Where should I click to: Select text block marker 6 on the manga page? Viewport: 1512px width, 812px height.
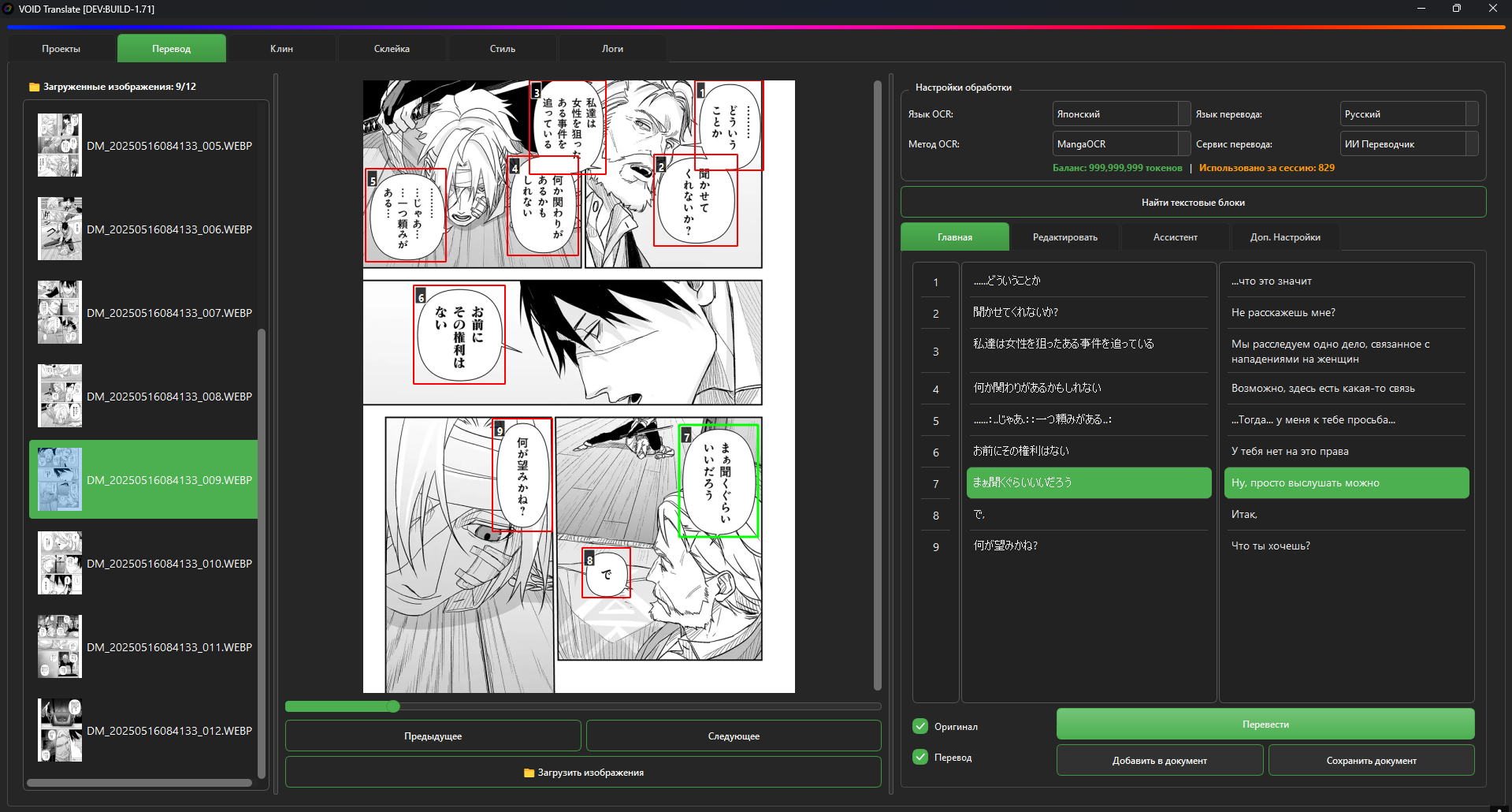coord(421,296)
